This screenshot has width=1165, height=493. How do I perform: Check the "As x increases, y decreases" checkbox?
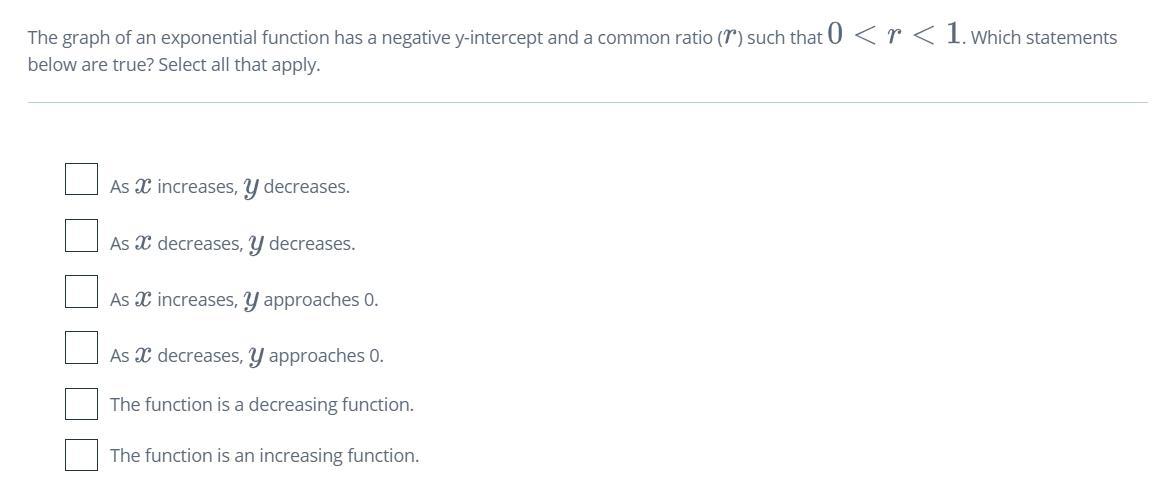pyautogui.click(x=81, y=179)
